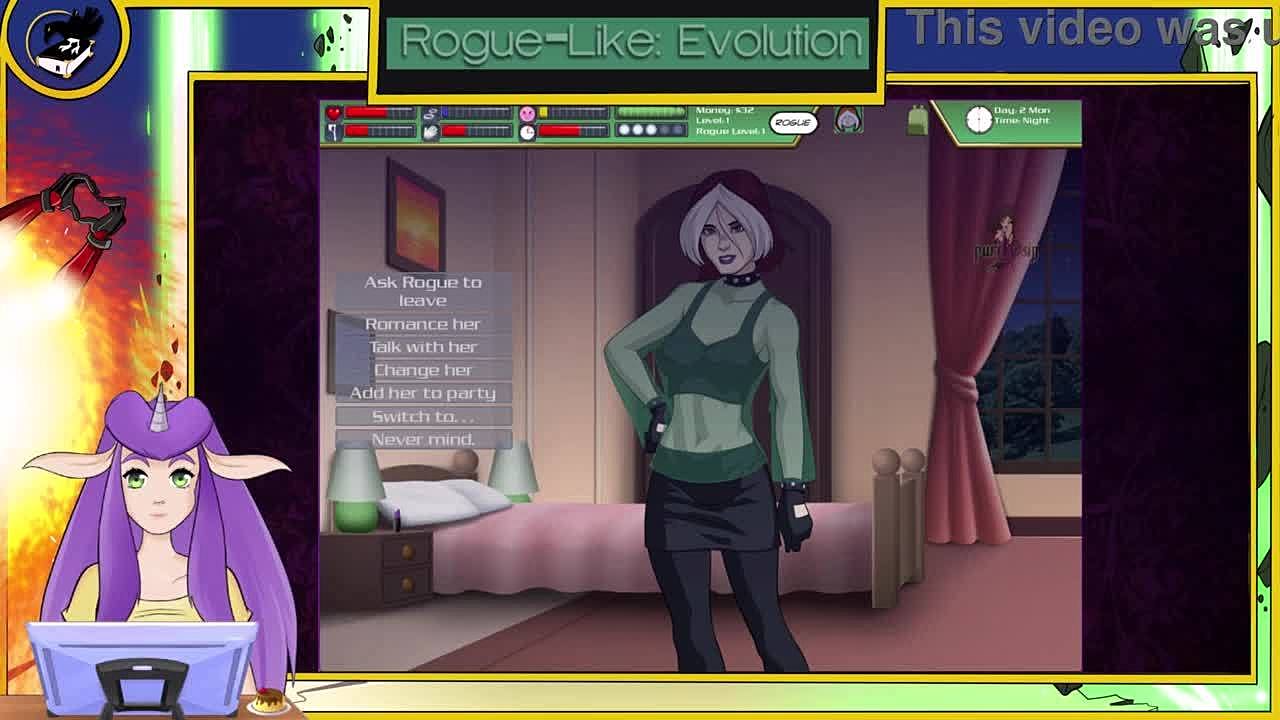Click the purple-haired unicorn avatar
The width and height of the screenshot is (1280, 720).
(160, 500)
